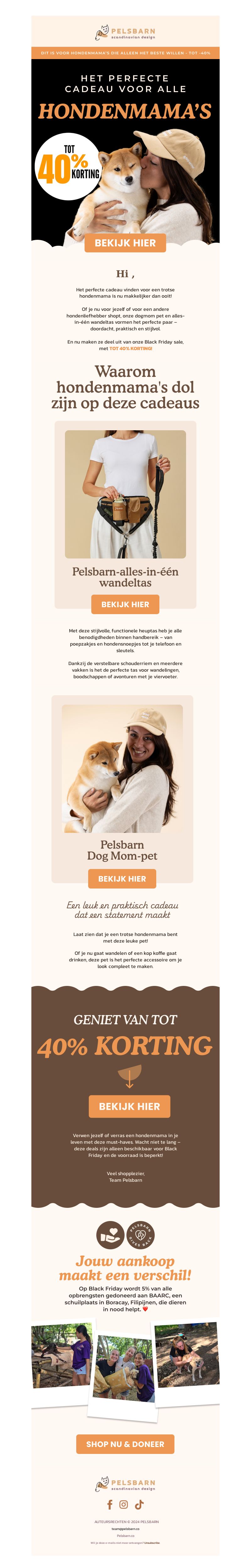Open the Facebook icon in footer
The width and height of the screenshot is (251, 1568).
(109, 1504)
